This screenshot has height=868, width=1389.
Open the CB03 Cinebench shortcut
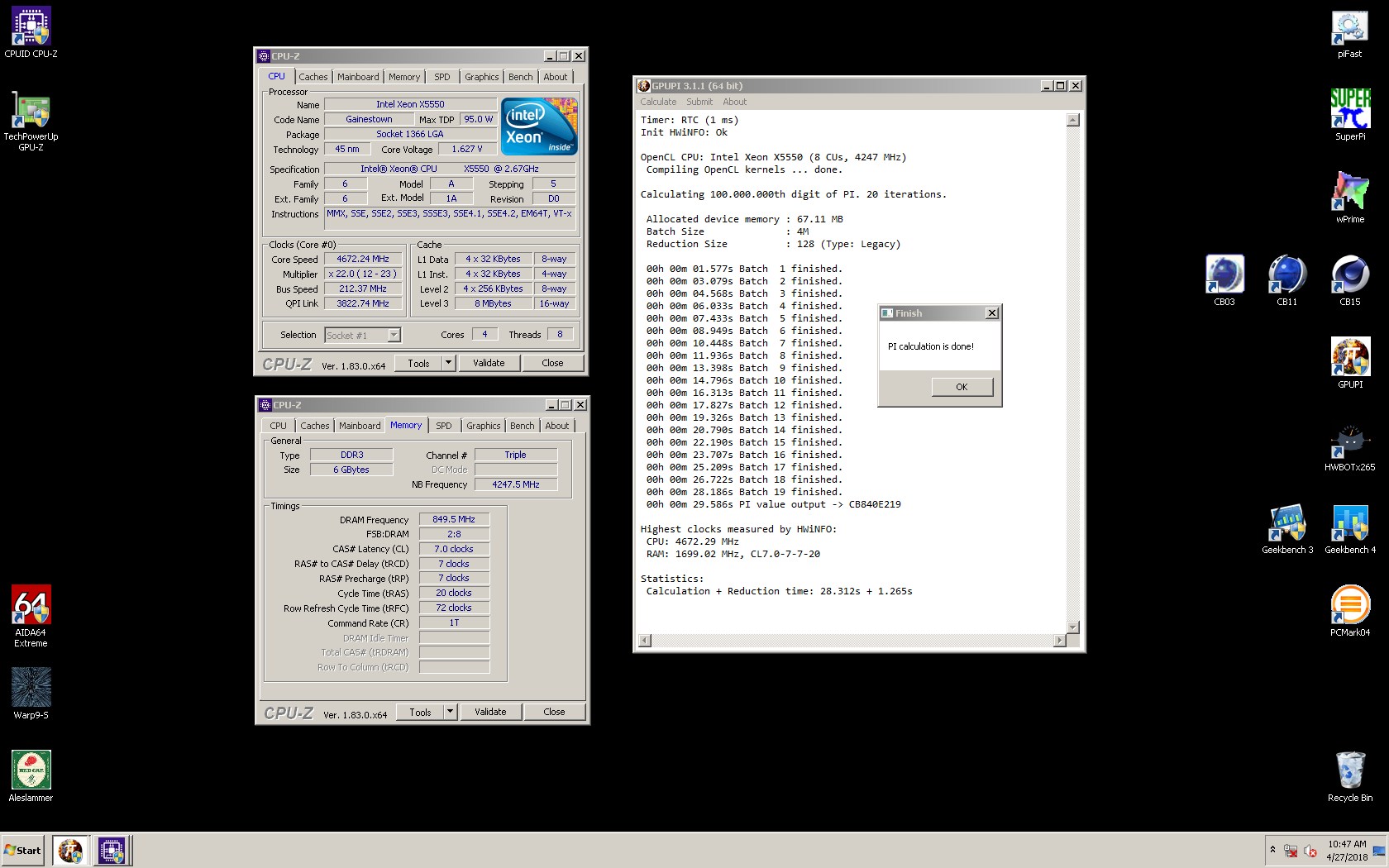coord(1224,280)
